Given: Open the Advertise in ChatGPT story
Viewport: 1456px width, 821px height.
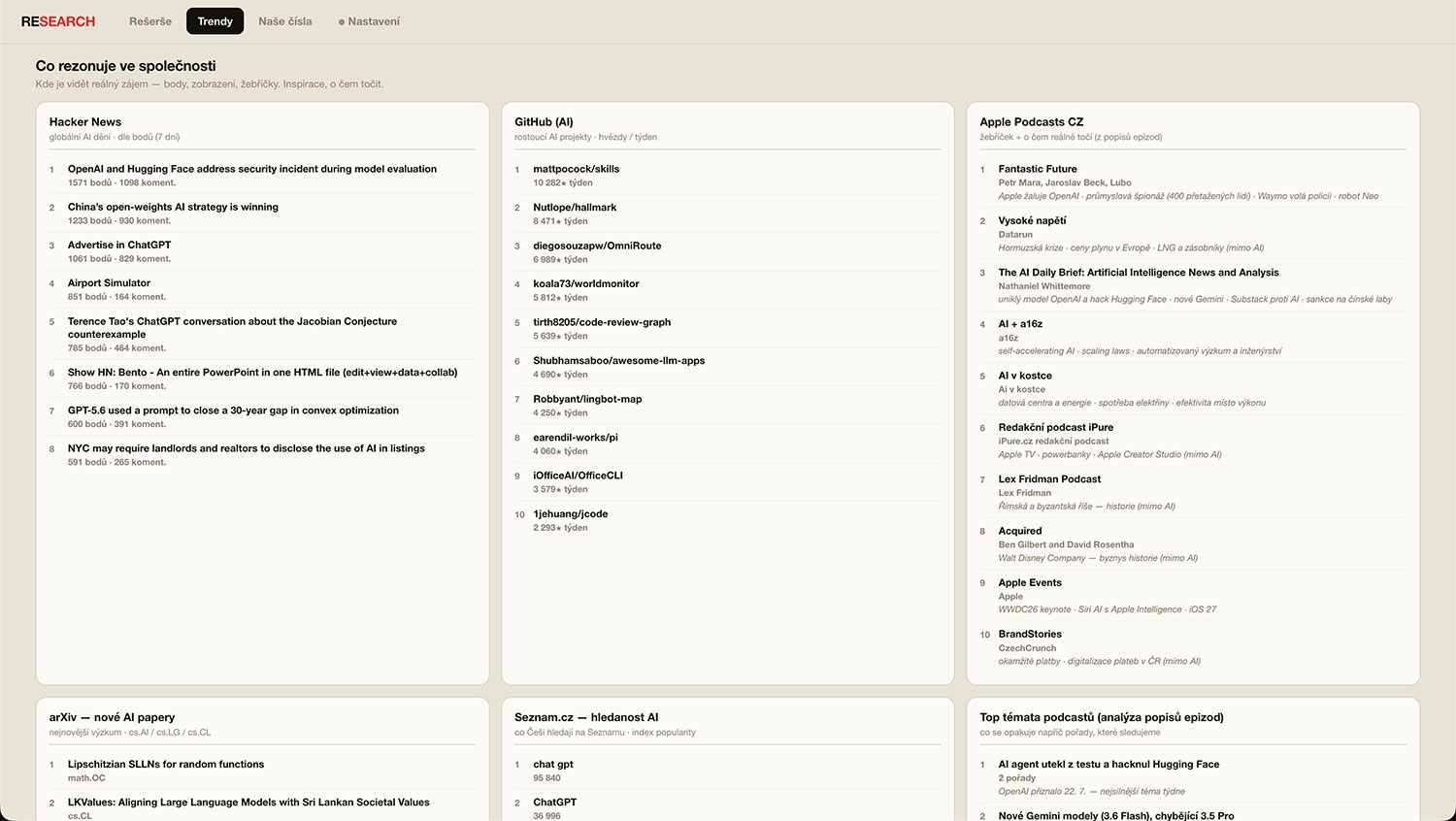Looking at the screenshot, I should pos(119,245).
